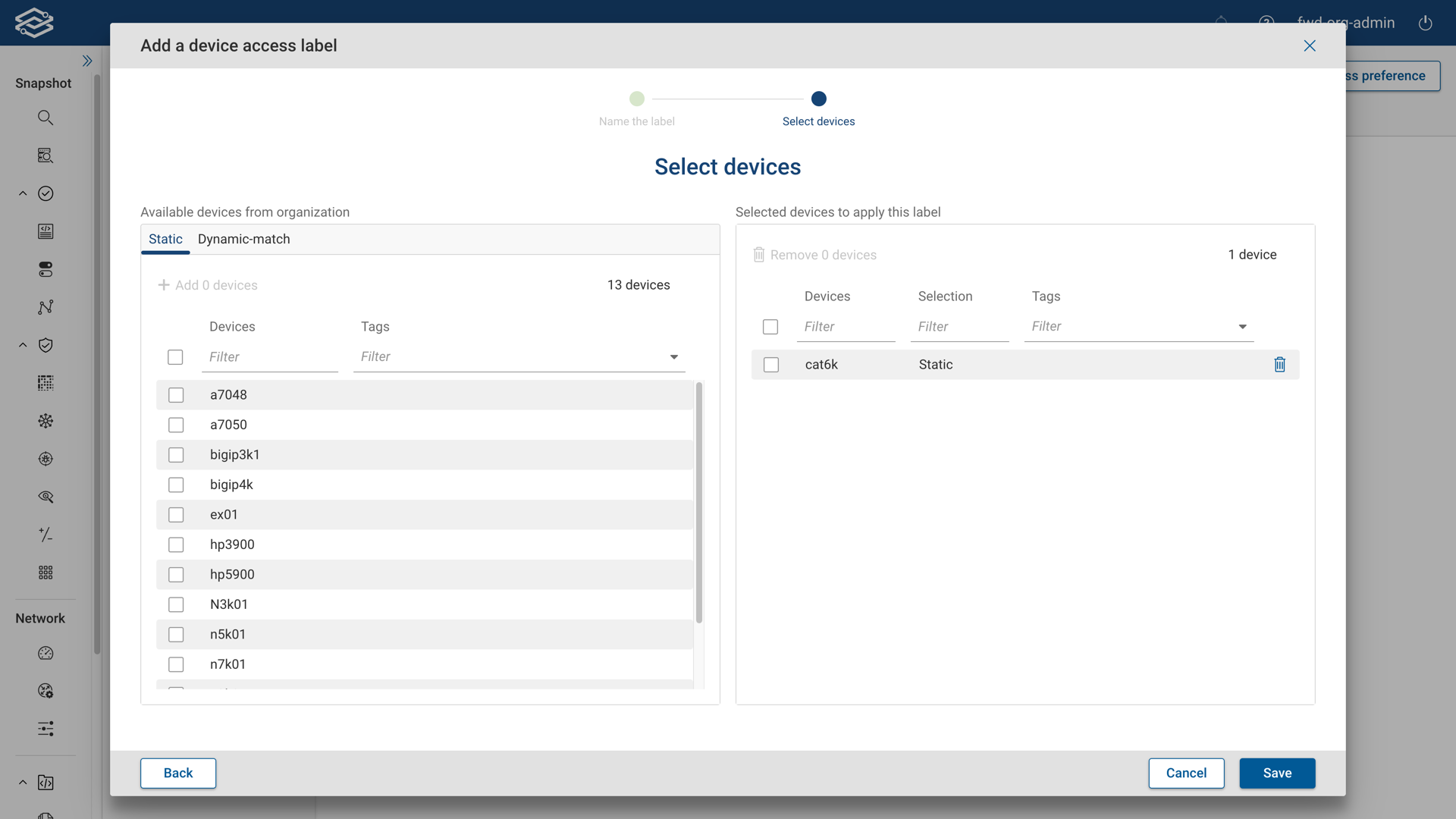
Task: Open the Network dashboard speedometer icon
Action: pos(45,653)
